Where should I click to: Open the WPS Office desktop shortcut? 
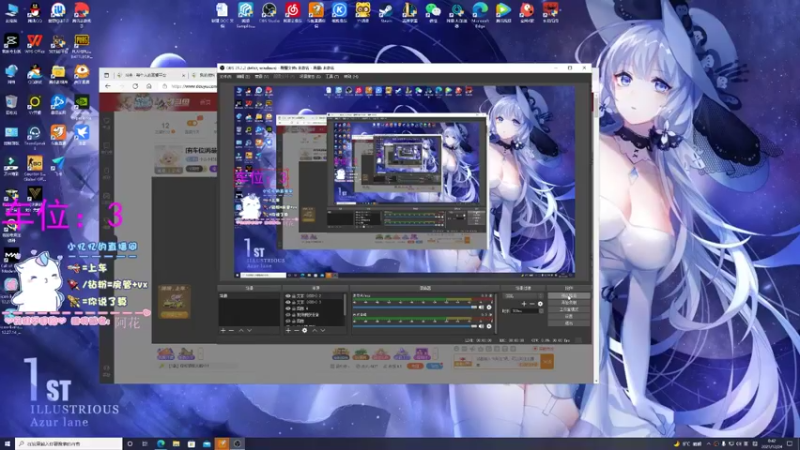pyautogui.click(x=35, y=44)
